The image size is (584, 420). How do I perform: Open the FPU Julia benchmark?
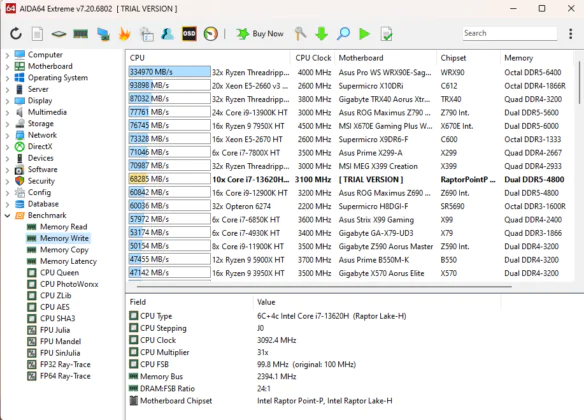55,330
